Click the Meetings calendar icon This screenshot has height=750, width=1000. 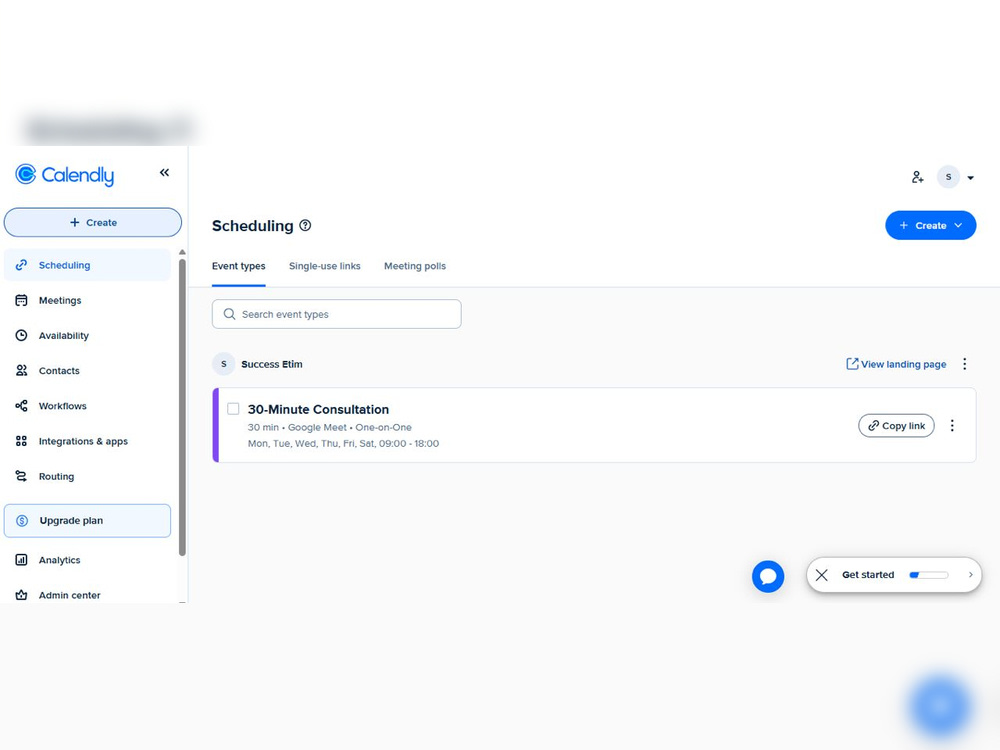(21, 300)
